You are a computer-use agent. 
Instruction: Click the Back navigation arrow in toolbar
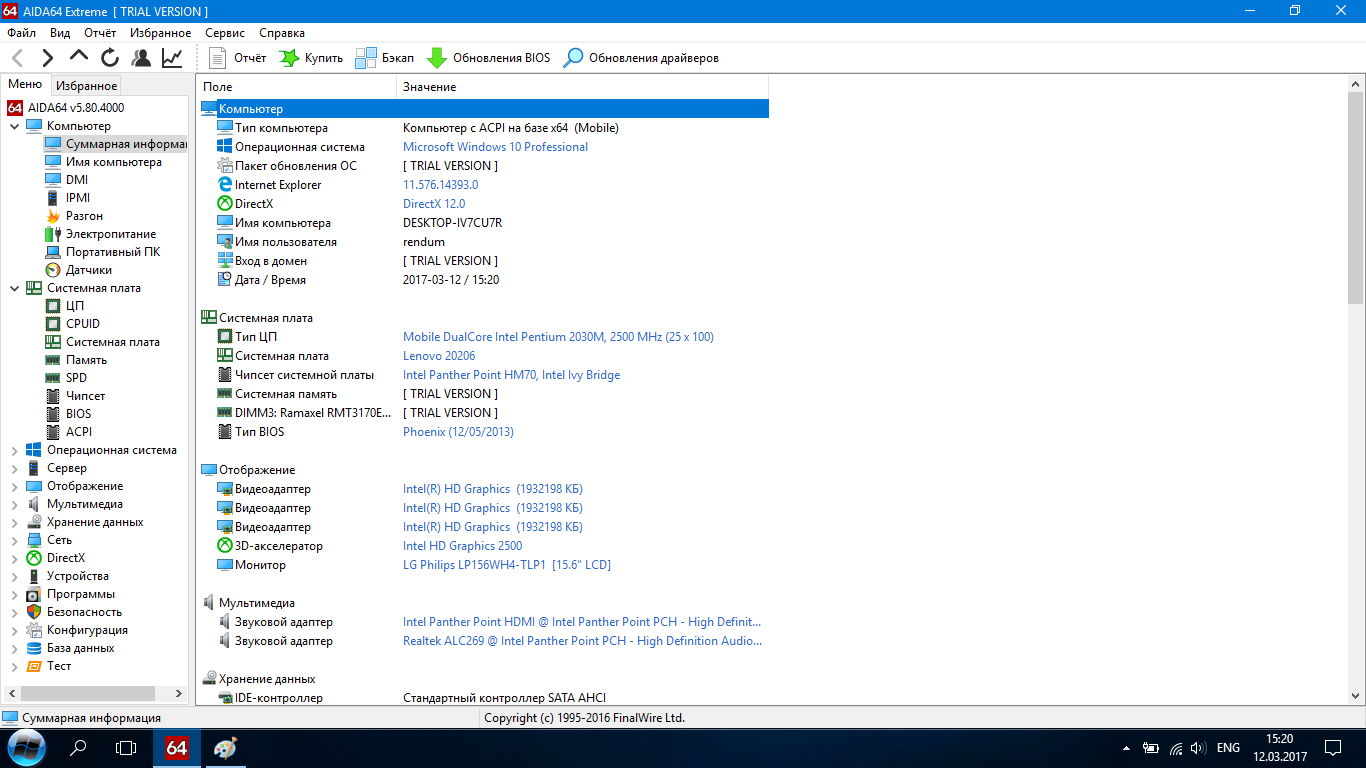point(17,58)
